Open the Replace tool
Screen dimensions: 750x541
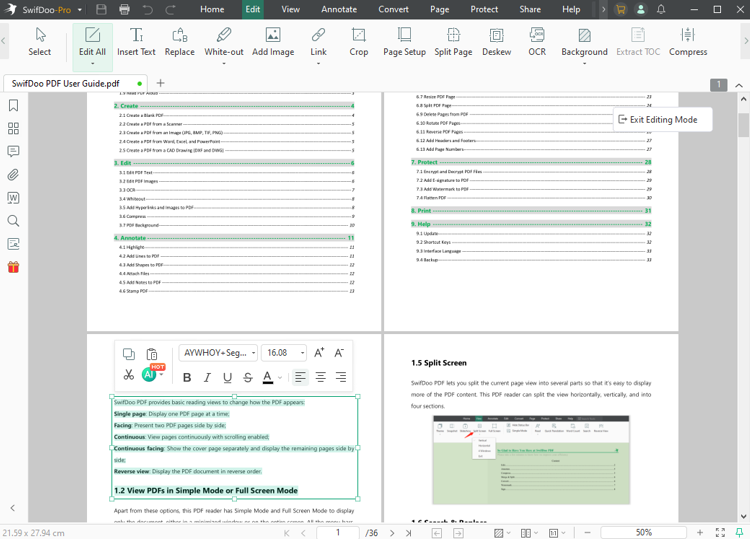(x=179, y=42)
